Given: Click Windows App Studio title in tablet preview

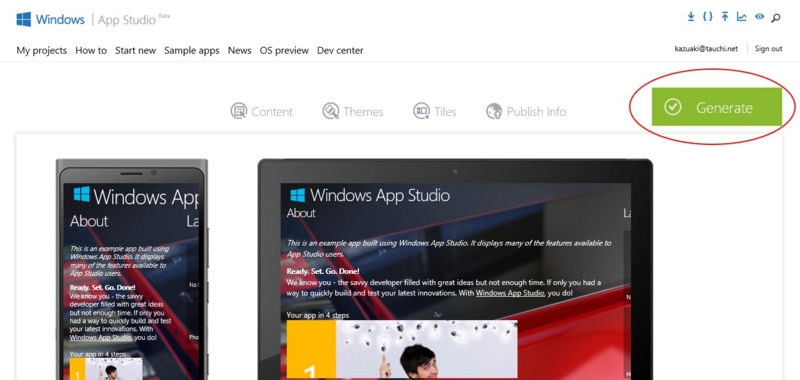Looking at the screenshot, I should click(380, 195).
